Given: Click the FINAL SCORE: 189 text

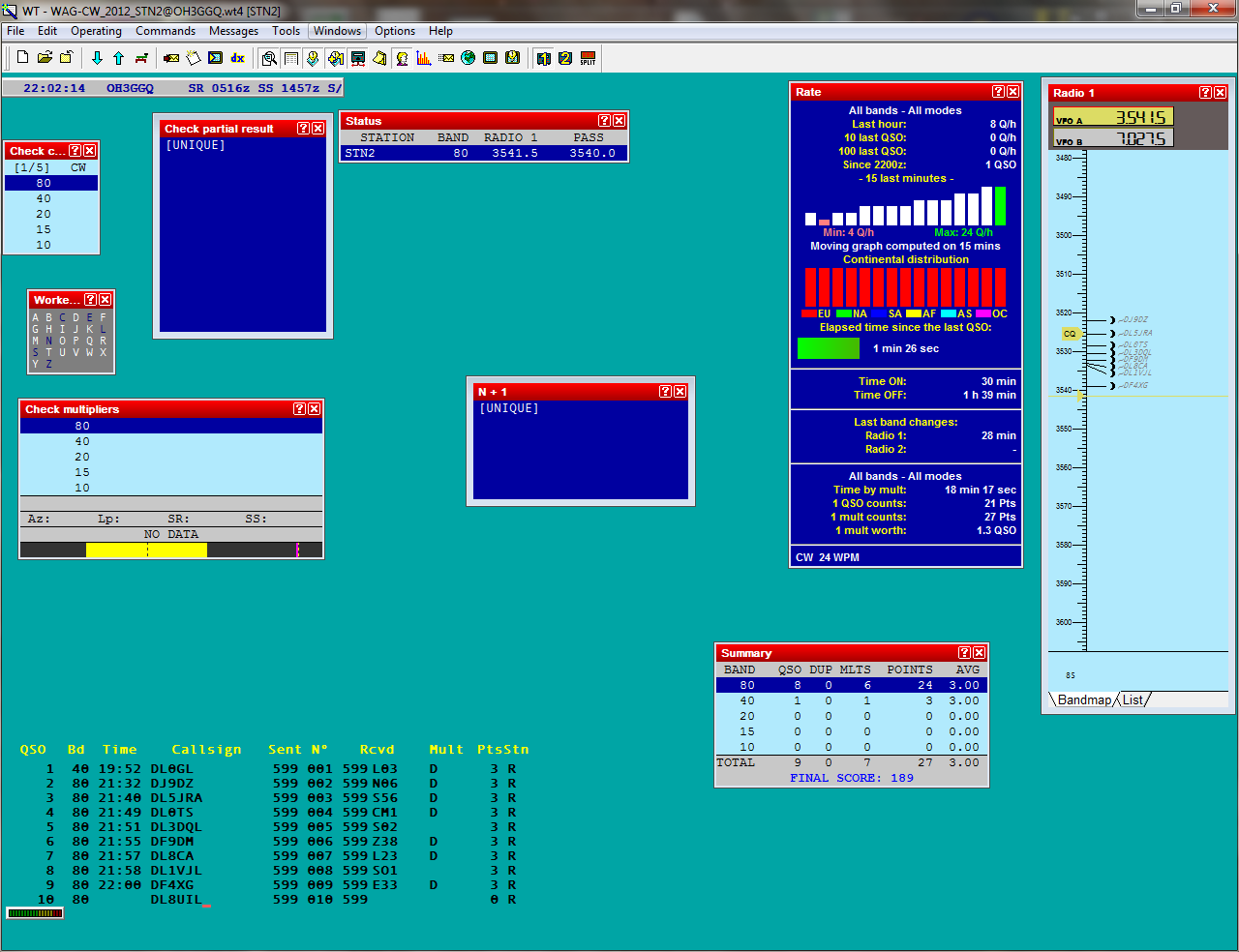Looking at the screenshot, I should point(852,778).
